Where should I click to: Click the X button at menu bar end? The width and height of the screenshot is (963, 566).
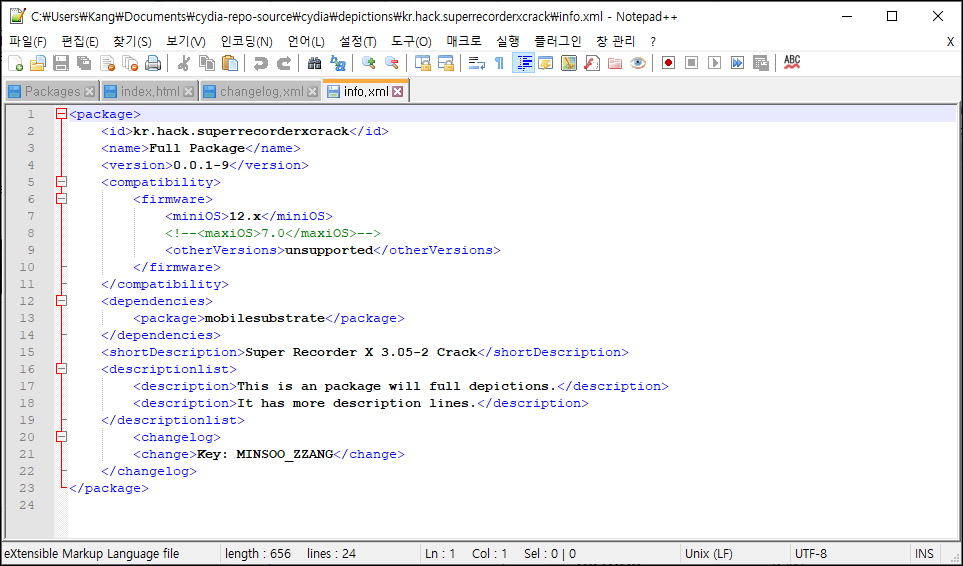click(x=950, y=42)
